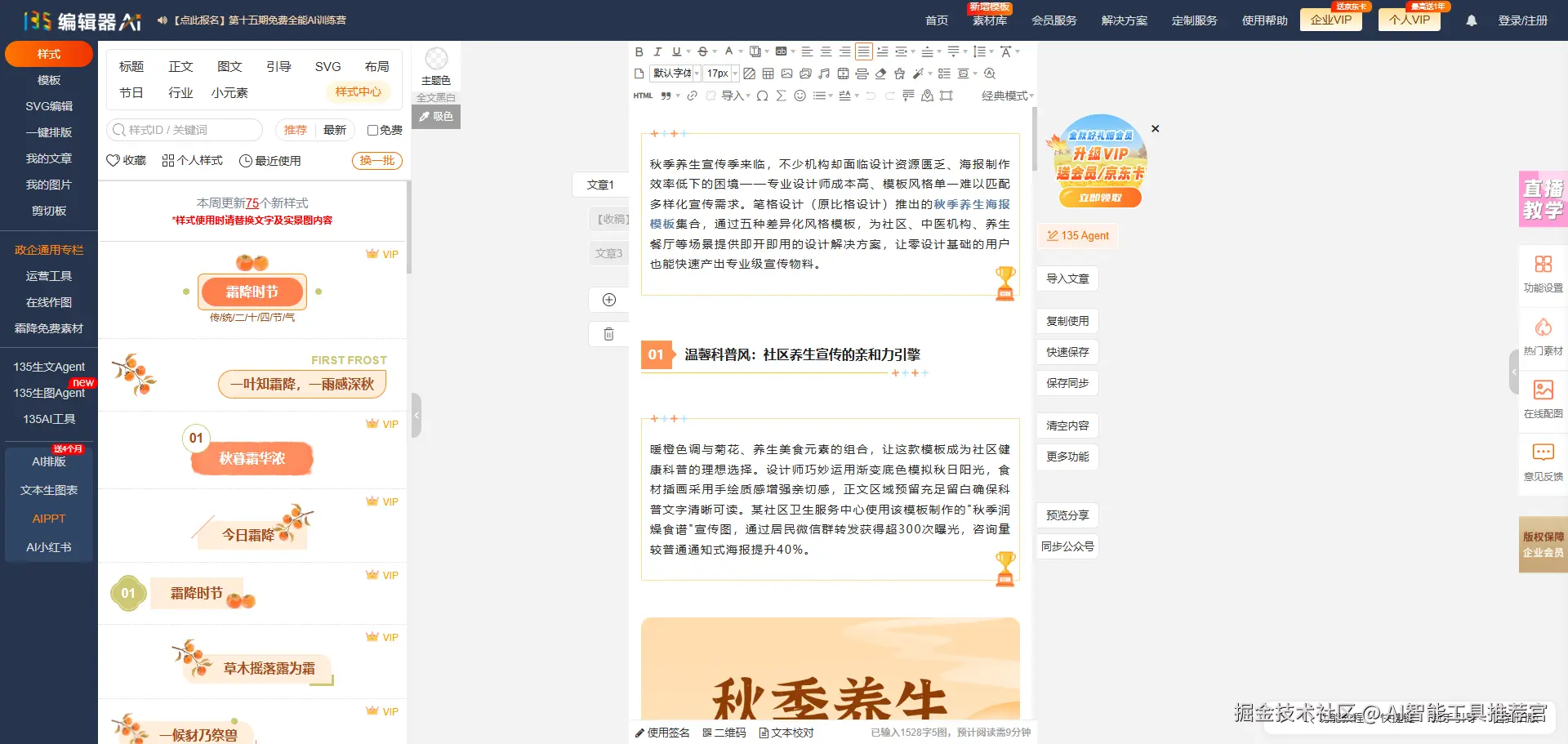Viewport: 1568px width, 744px height.
Task: Open the font family dropdown 默认字体
Action: [675, 74]
